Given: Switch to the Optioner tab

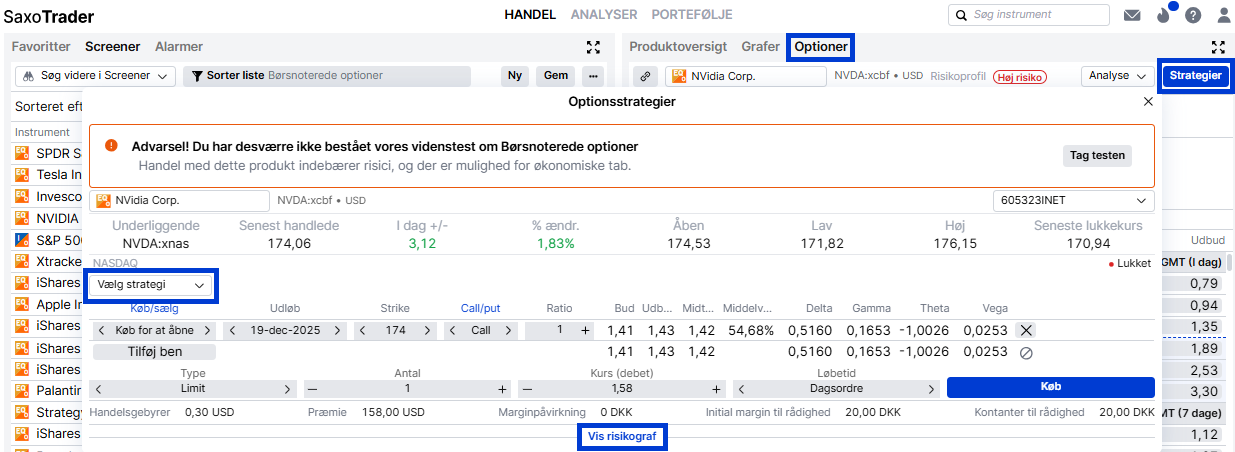Looking at the screenshot, I should click(820, 47).
